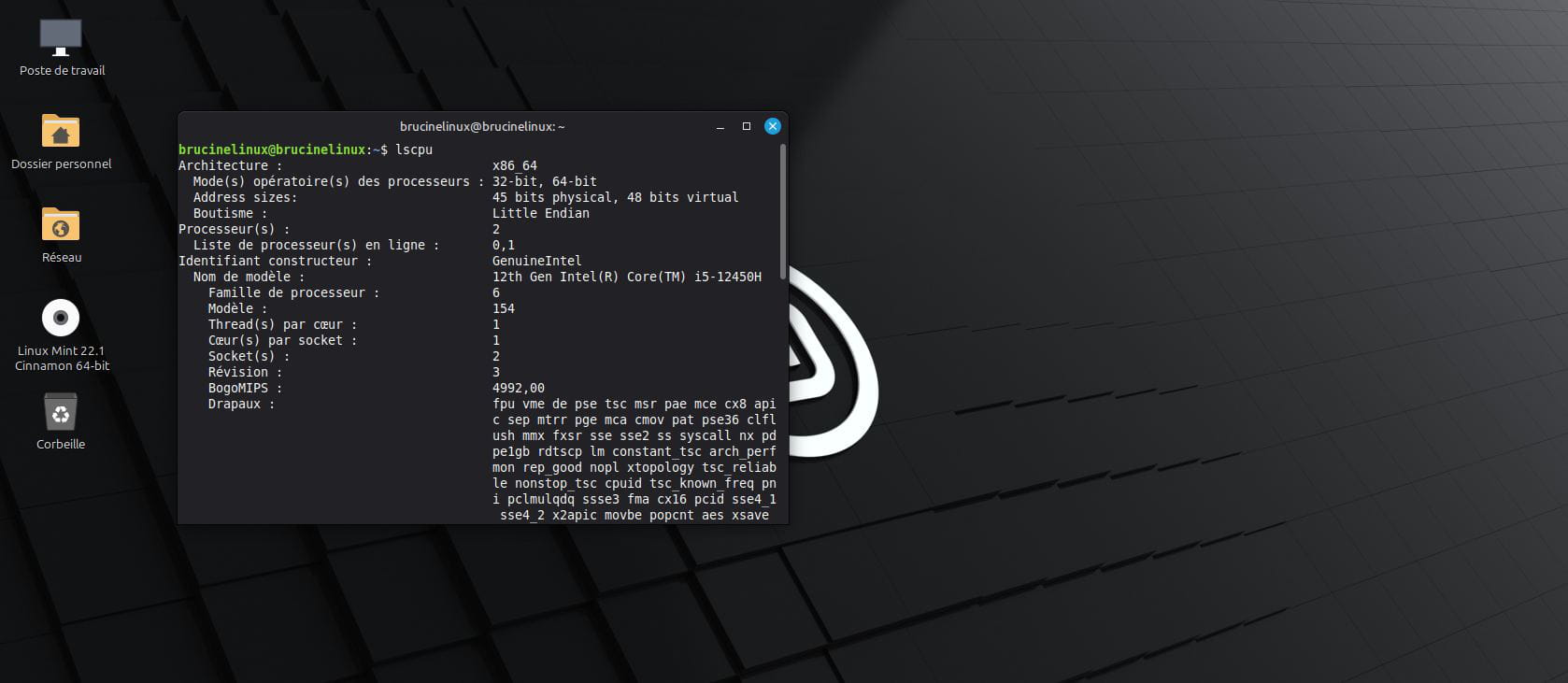Viewport: 1568px width, 683px height.
Task: Click the 'Nom de modèle :' label
Action: click(249, 277)
